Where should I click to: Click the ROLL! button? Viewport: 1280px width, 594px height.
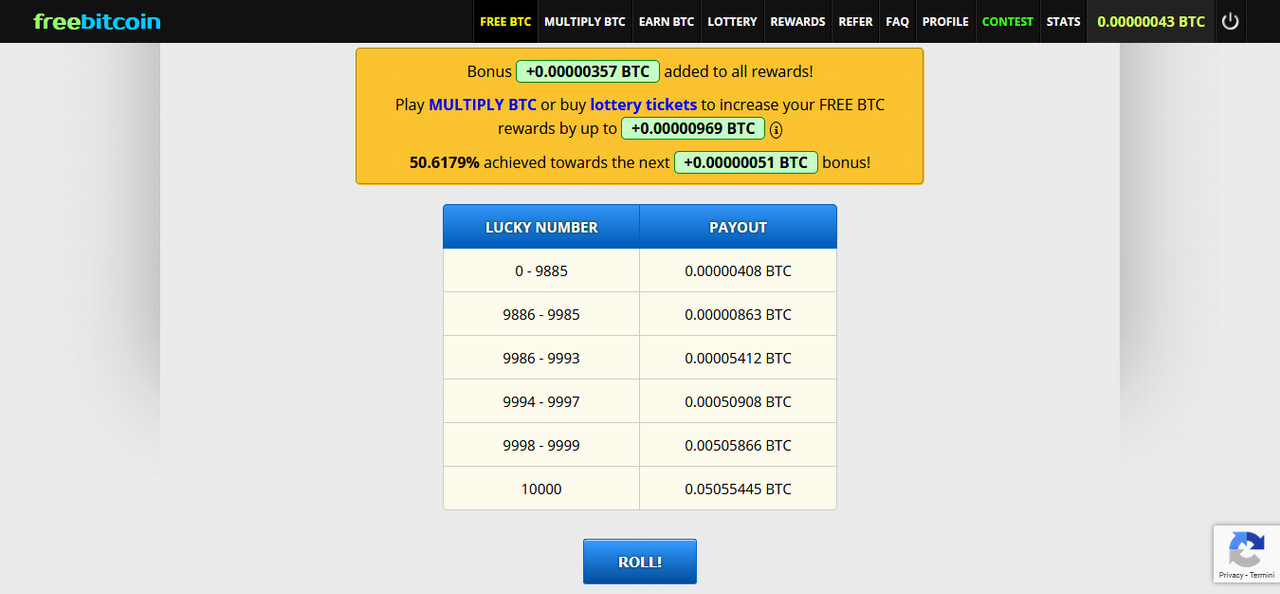pos(640,561)
